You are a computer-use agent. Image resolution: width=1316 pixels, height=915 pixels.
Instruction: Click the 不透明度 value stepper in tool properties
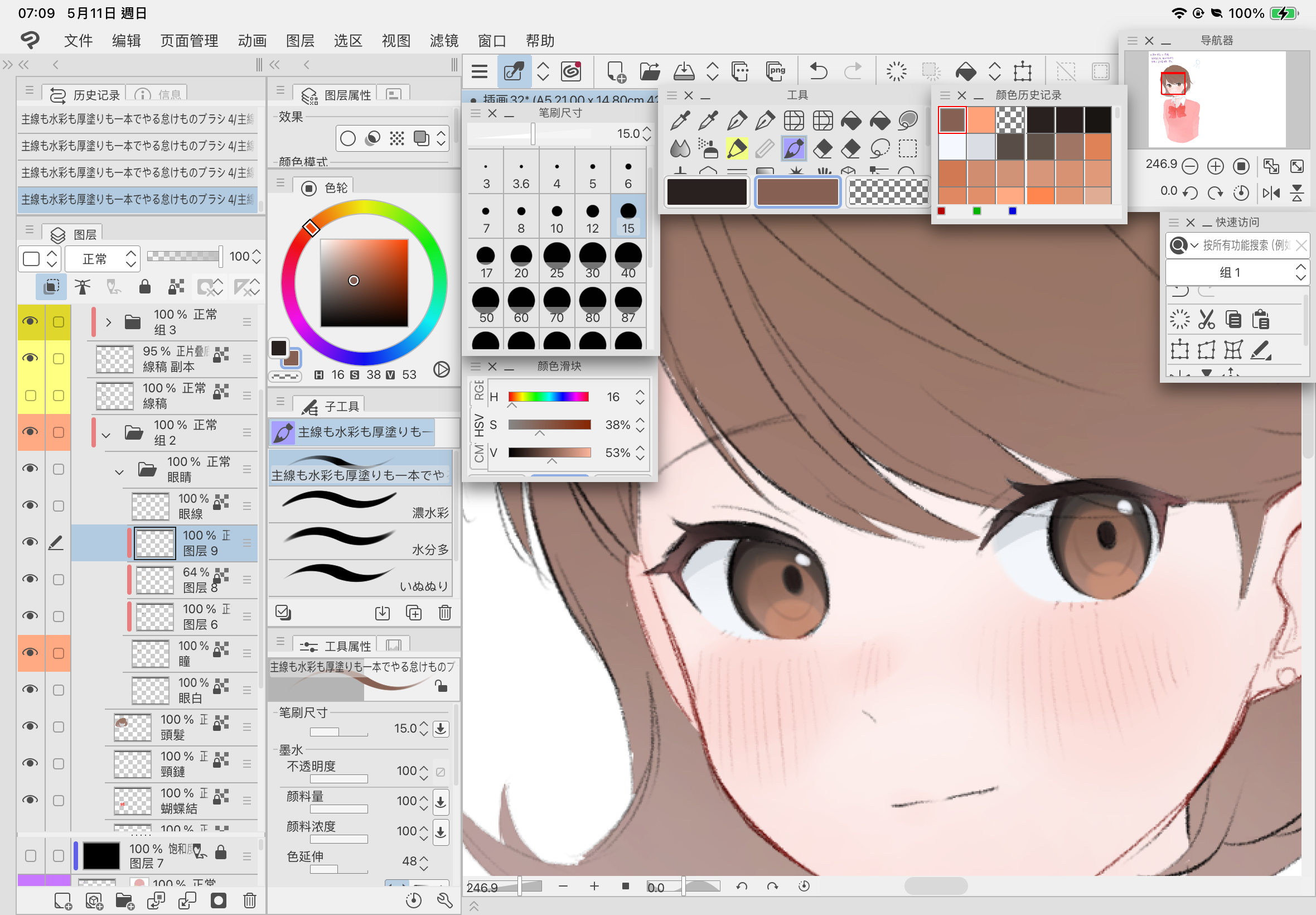(x=423, y=772)
